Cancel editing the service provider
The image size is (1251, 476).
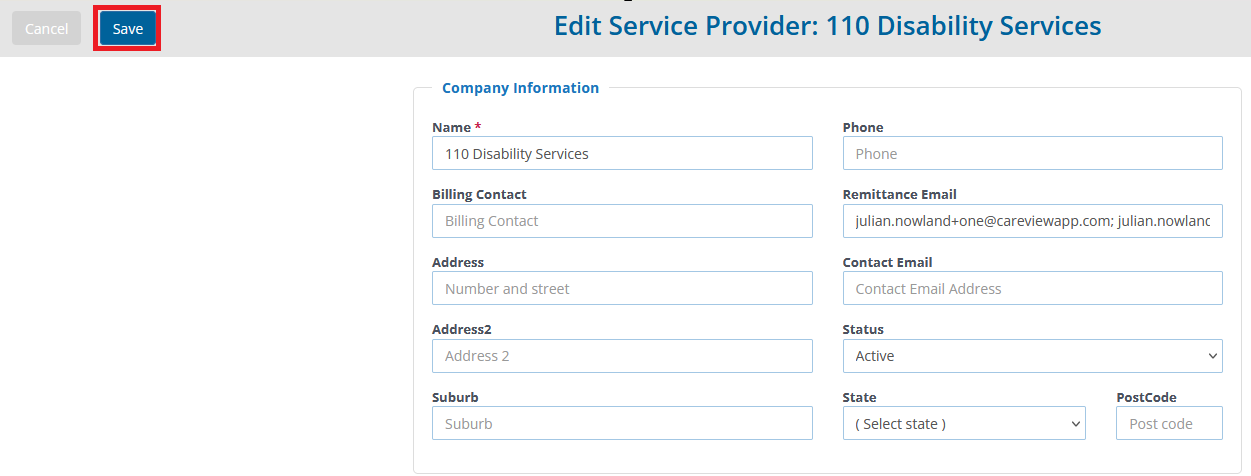(46, 29)
